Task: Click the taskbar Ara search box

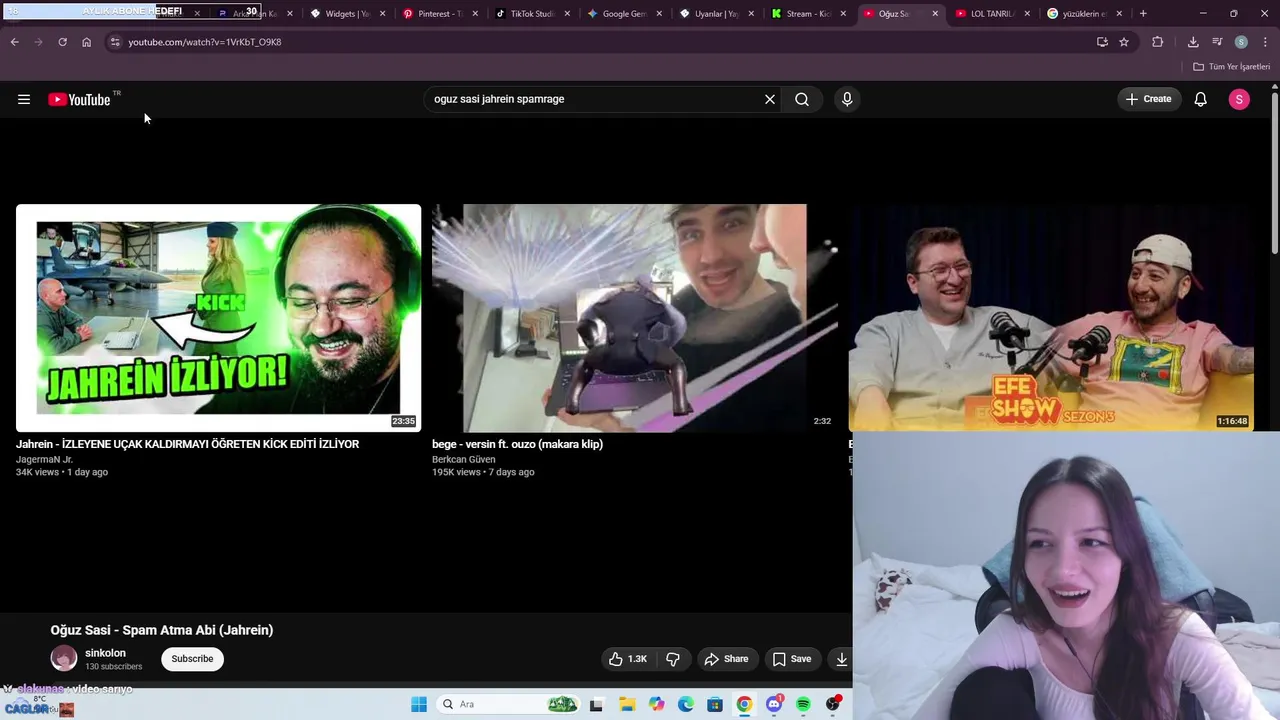Action: point(510,704)
